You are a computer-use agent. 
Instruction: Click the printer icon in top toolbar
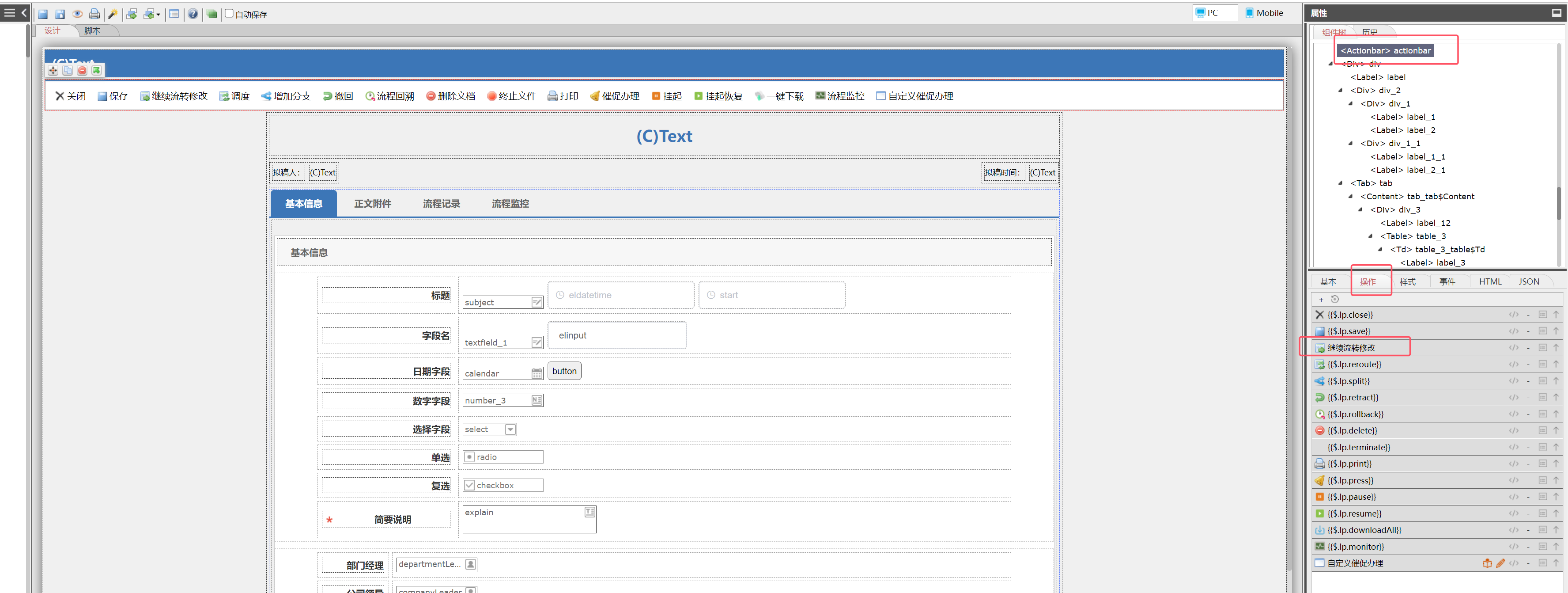point(94,13)
